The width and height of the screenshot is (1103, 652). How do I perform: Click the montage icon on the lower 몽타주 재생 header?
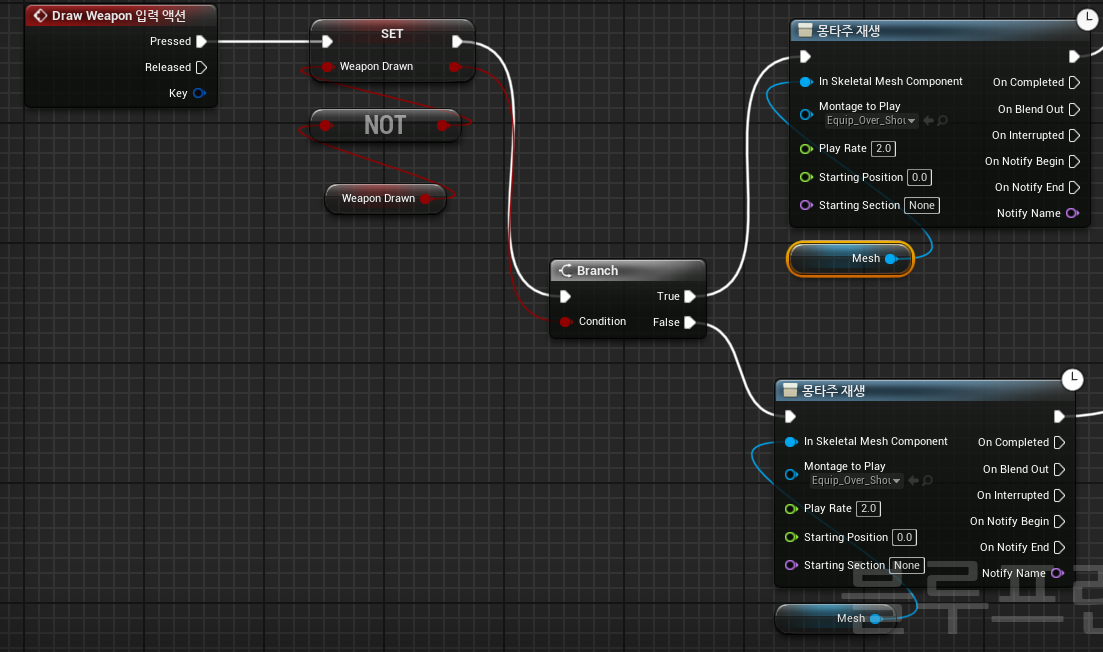791,390
